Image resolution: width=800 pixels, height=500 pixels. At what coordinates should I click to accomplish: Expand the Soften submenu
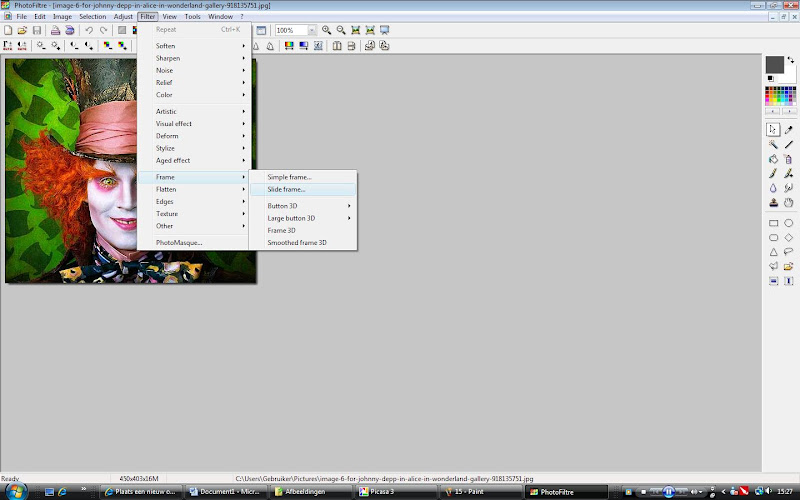194,46
